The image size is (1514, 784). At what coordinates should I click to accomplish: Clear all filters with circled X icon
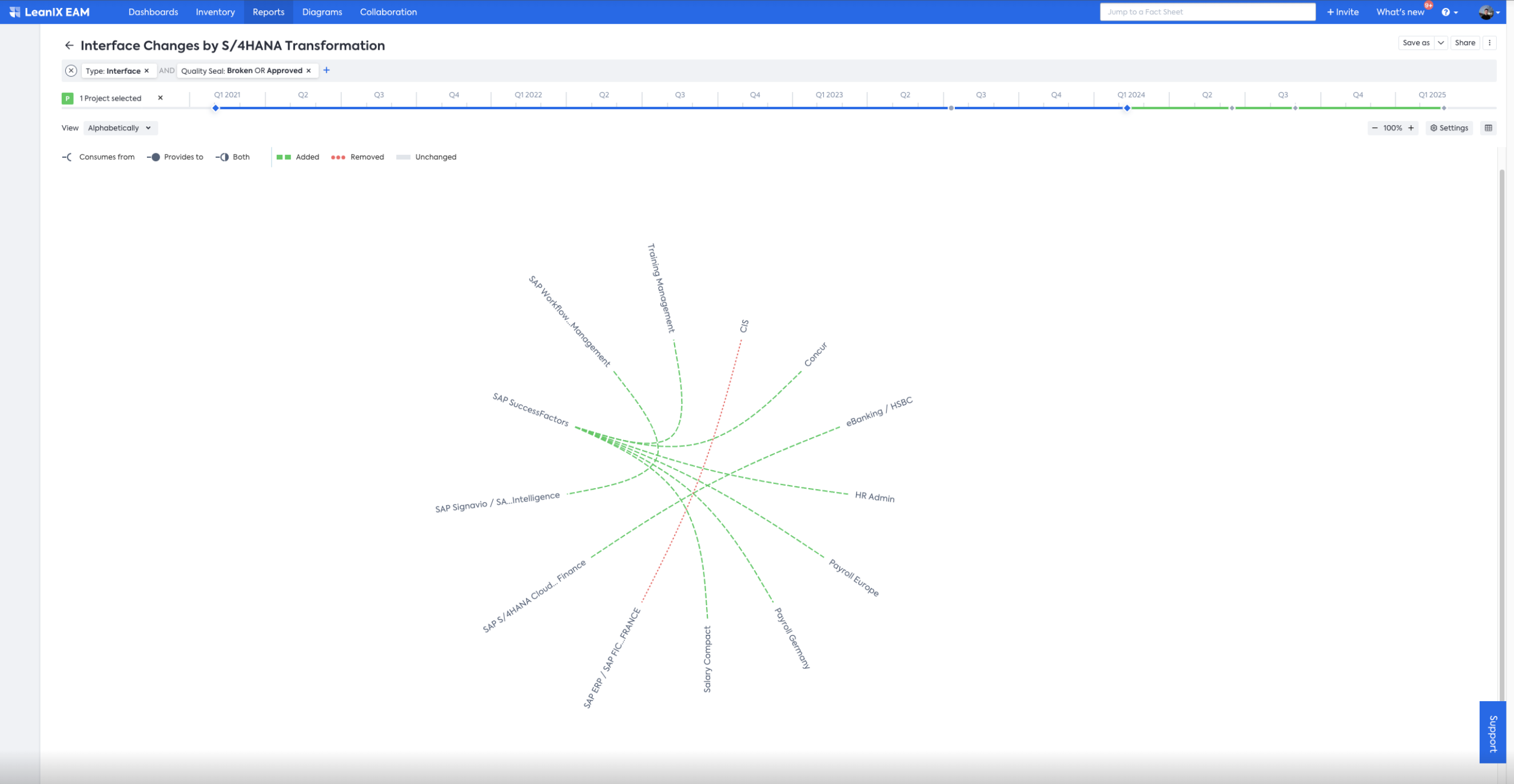pos(71,70)
